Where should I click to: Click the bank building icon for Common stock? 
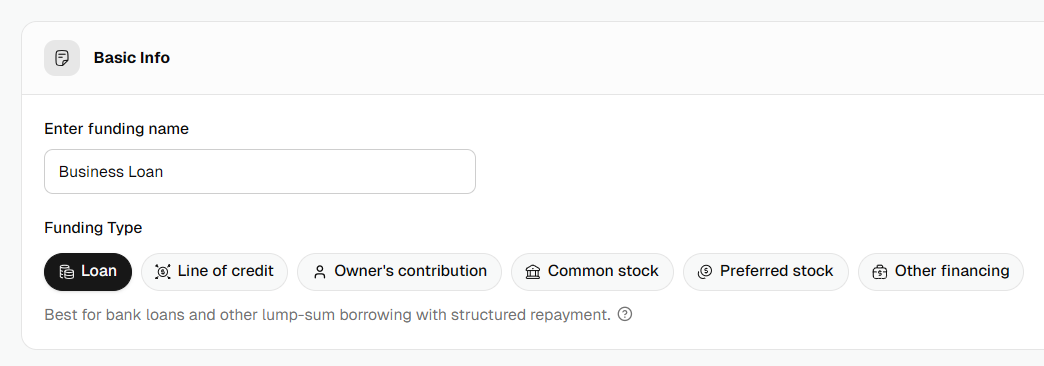point(533,272)
